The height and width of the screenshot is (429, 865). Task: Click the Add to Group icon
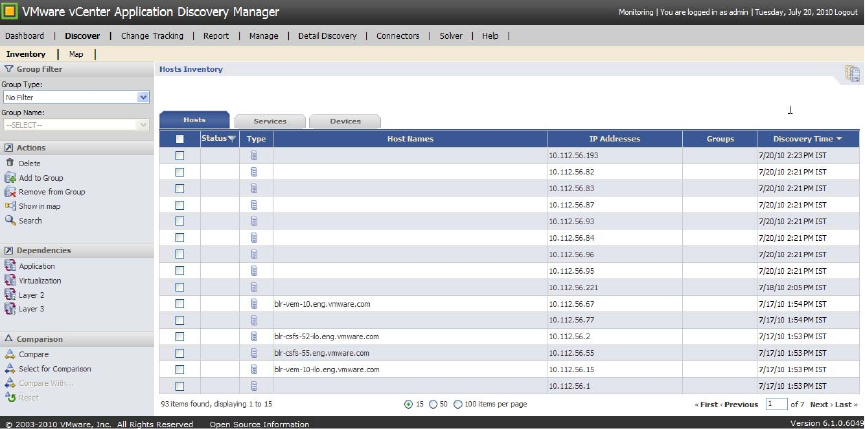coord(10,178)
